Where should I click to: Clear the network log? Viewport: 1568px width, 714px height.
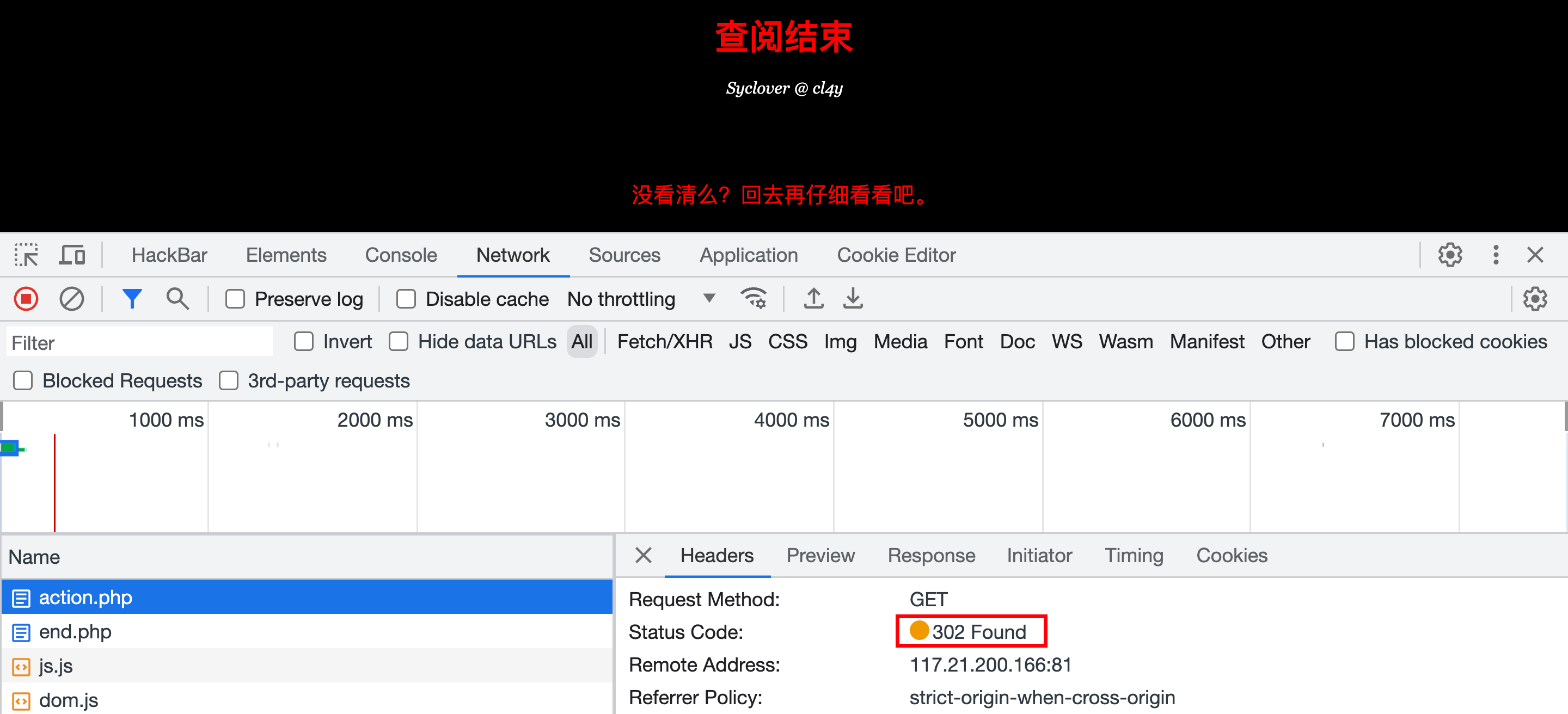[x=72, y=299]
